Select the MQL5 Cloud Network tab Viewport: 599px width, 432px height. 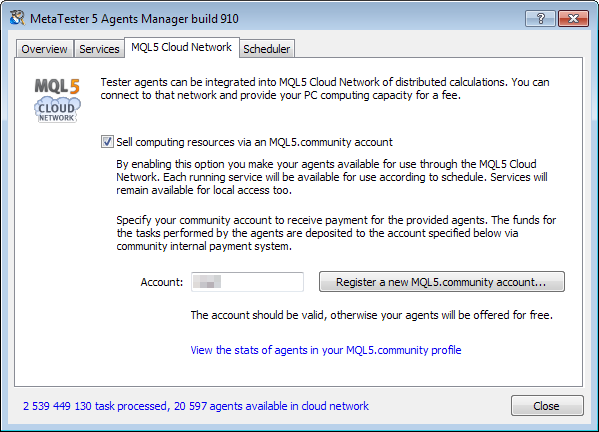[x=181, y=47]
